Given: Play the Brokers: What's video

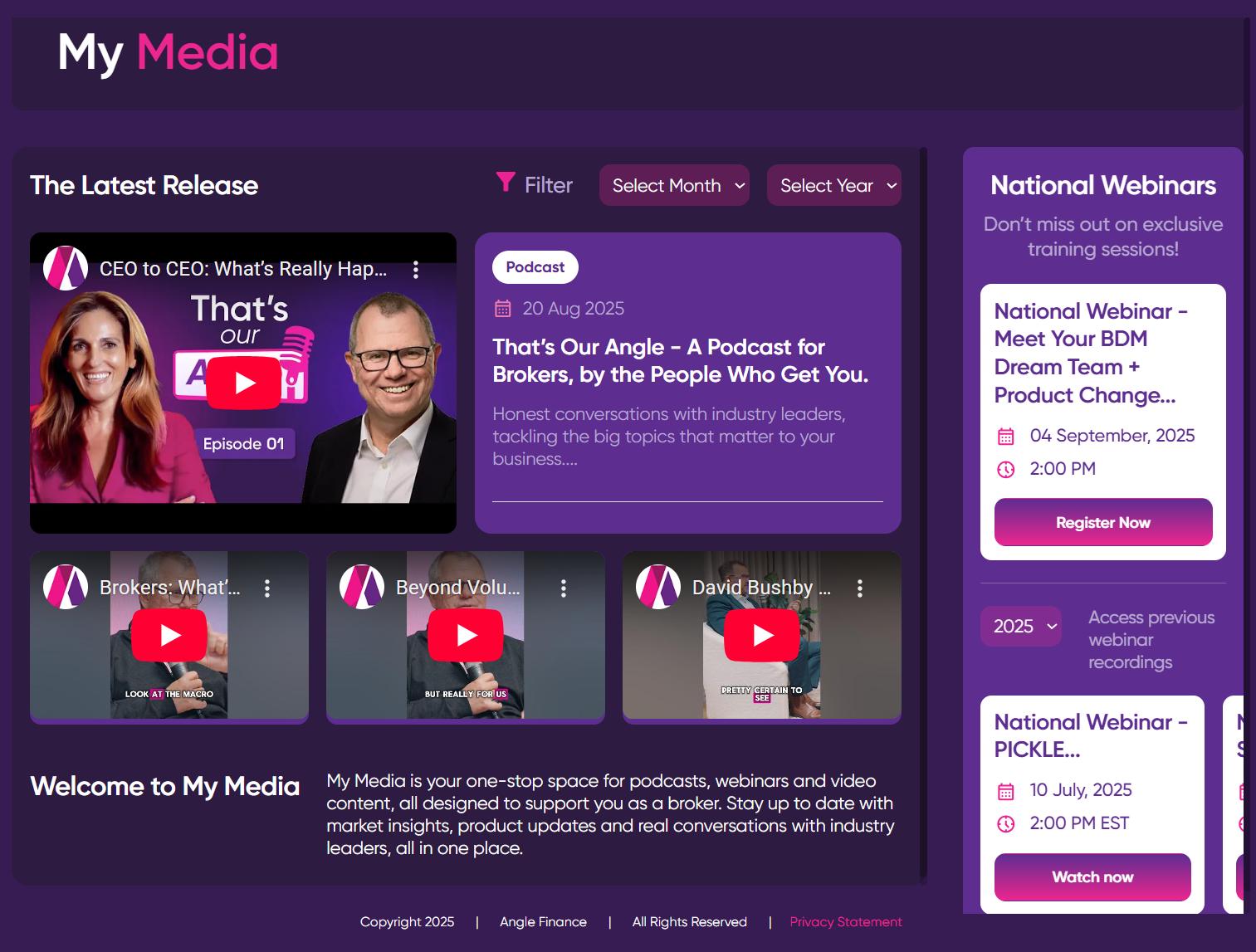Looking at the screenshot, I should (169, 635).
